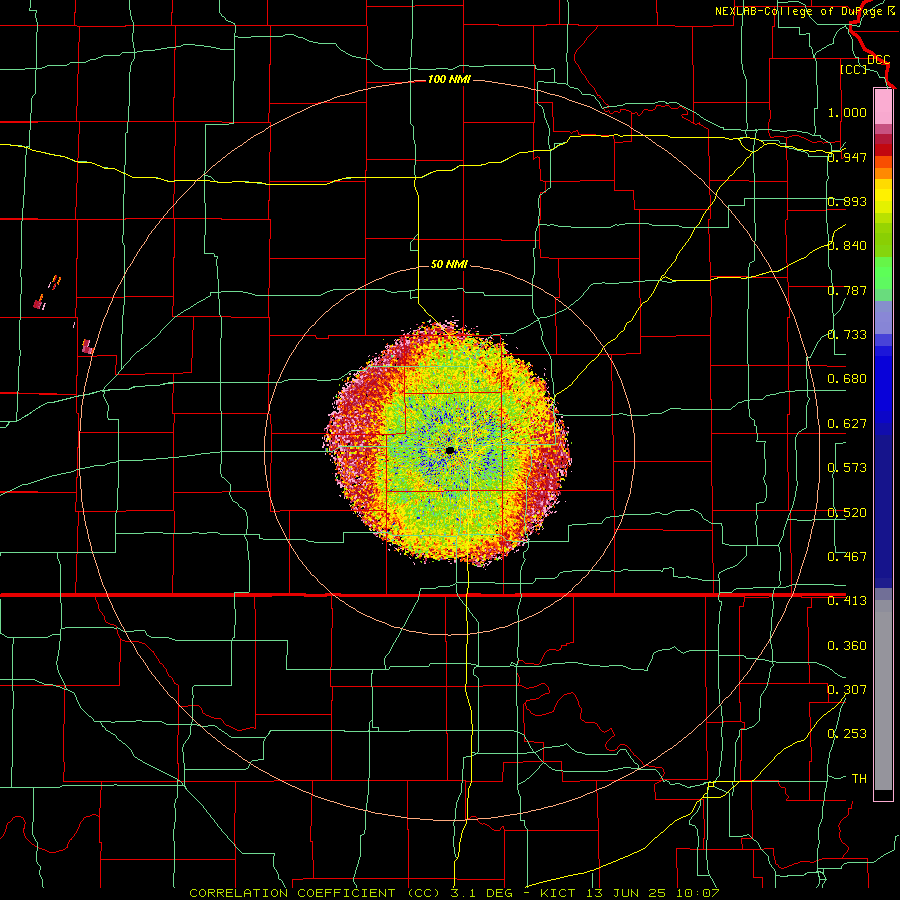900x900 pixels.
Task: Select the 0.893 legend value
Action: coord(847,201)
